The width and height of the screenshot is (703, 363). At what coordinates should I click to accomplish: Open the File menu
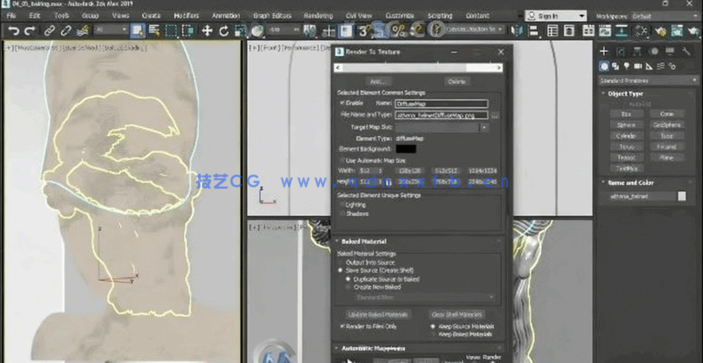click(x=11, y=16)
